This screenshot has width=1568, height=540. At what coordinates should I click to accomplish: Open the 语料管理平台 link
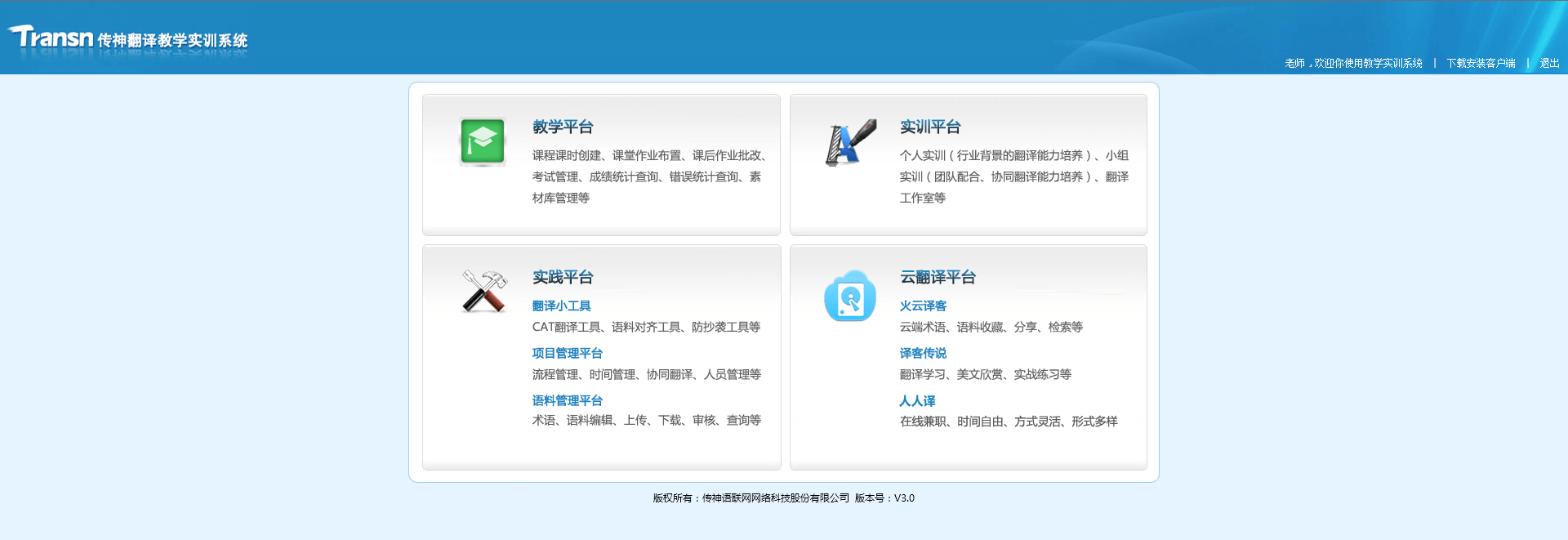point(567,400)
